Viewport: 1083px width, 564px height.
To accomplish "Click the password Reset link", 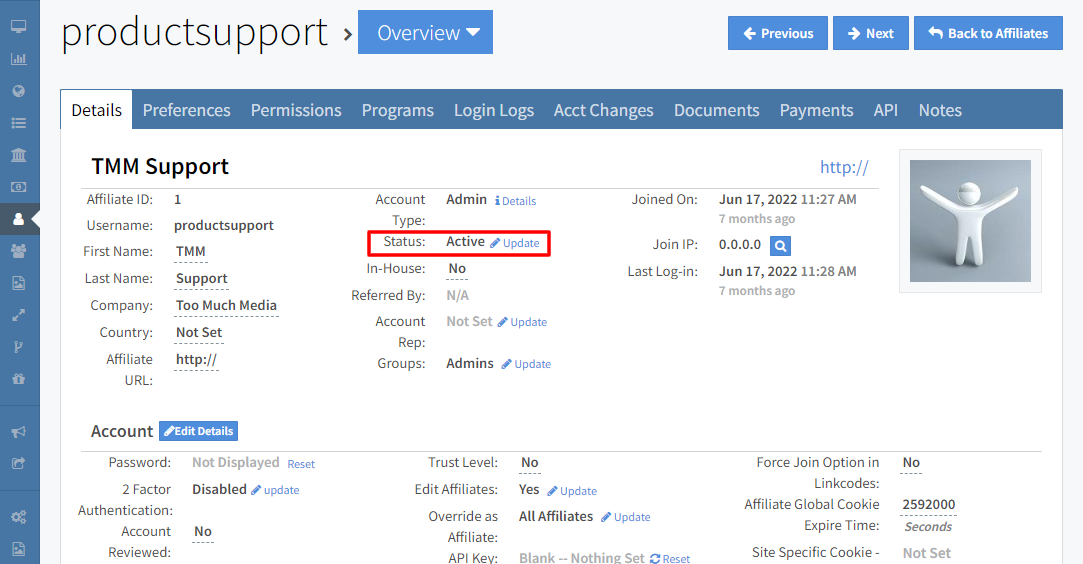I will tap(301, 464).
